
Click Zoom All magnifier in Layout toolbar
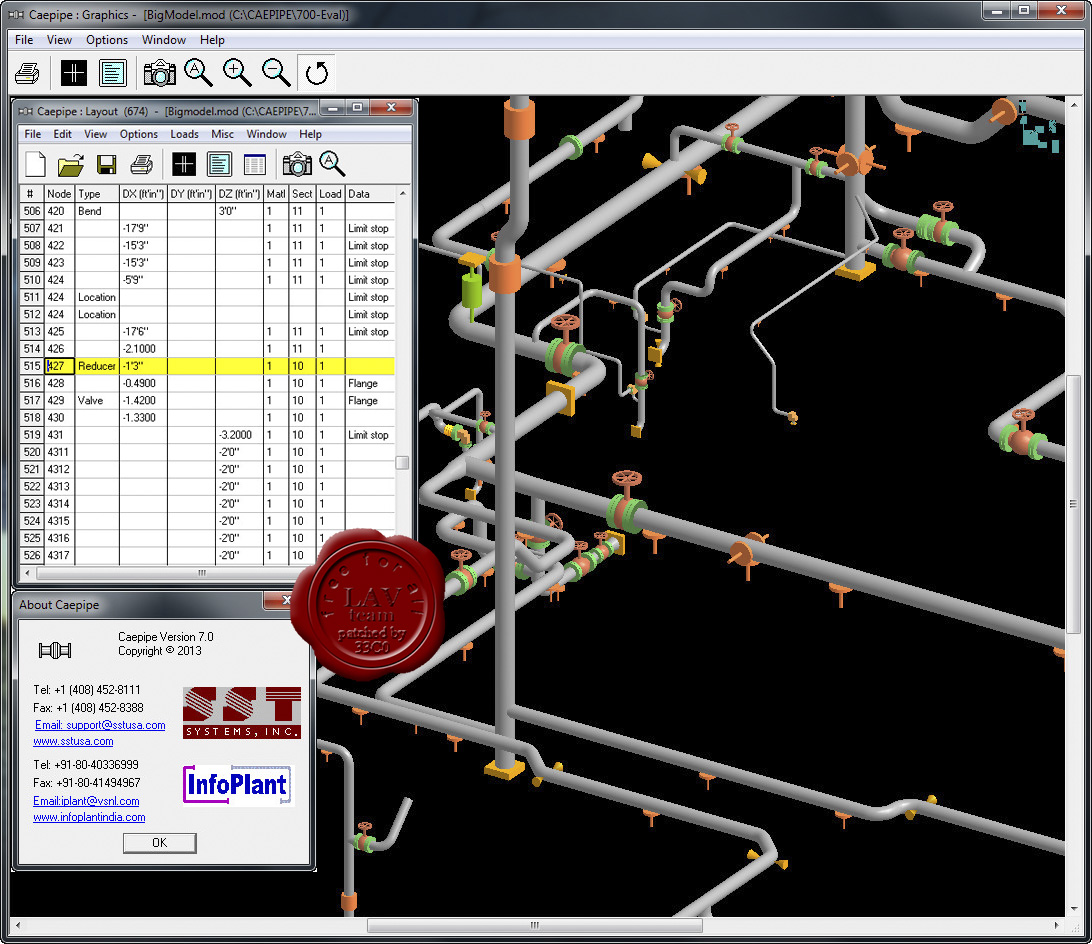(x=332, y=164)
